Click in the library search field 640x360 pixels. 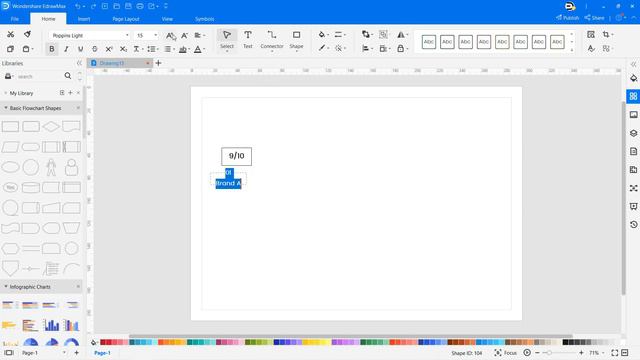39,76
